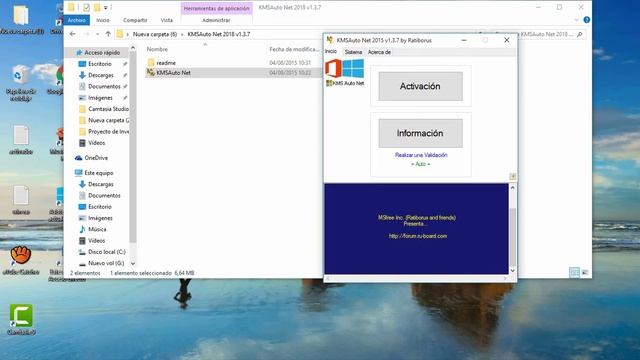This screenshot has width=640, height=360.
Task: Click the properties checkmark icon in title bar
Action: 86,7
